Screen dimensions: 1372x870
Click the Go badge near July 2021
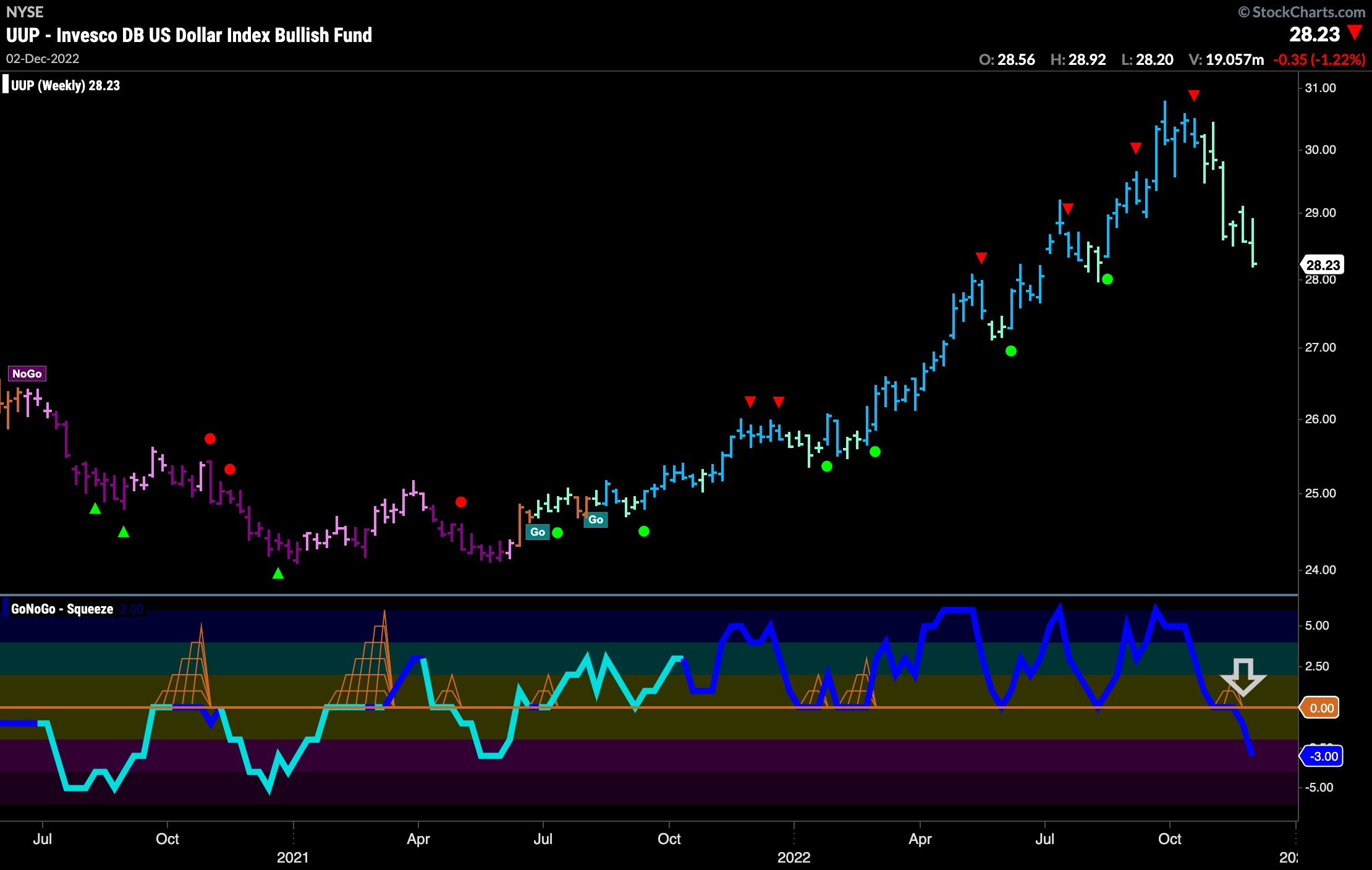[x=538, y=532]
